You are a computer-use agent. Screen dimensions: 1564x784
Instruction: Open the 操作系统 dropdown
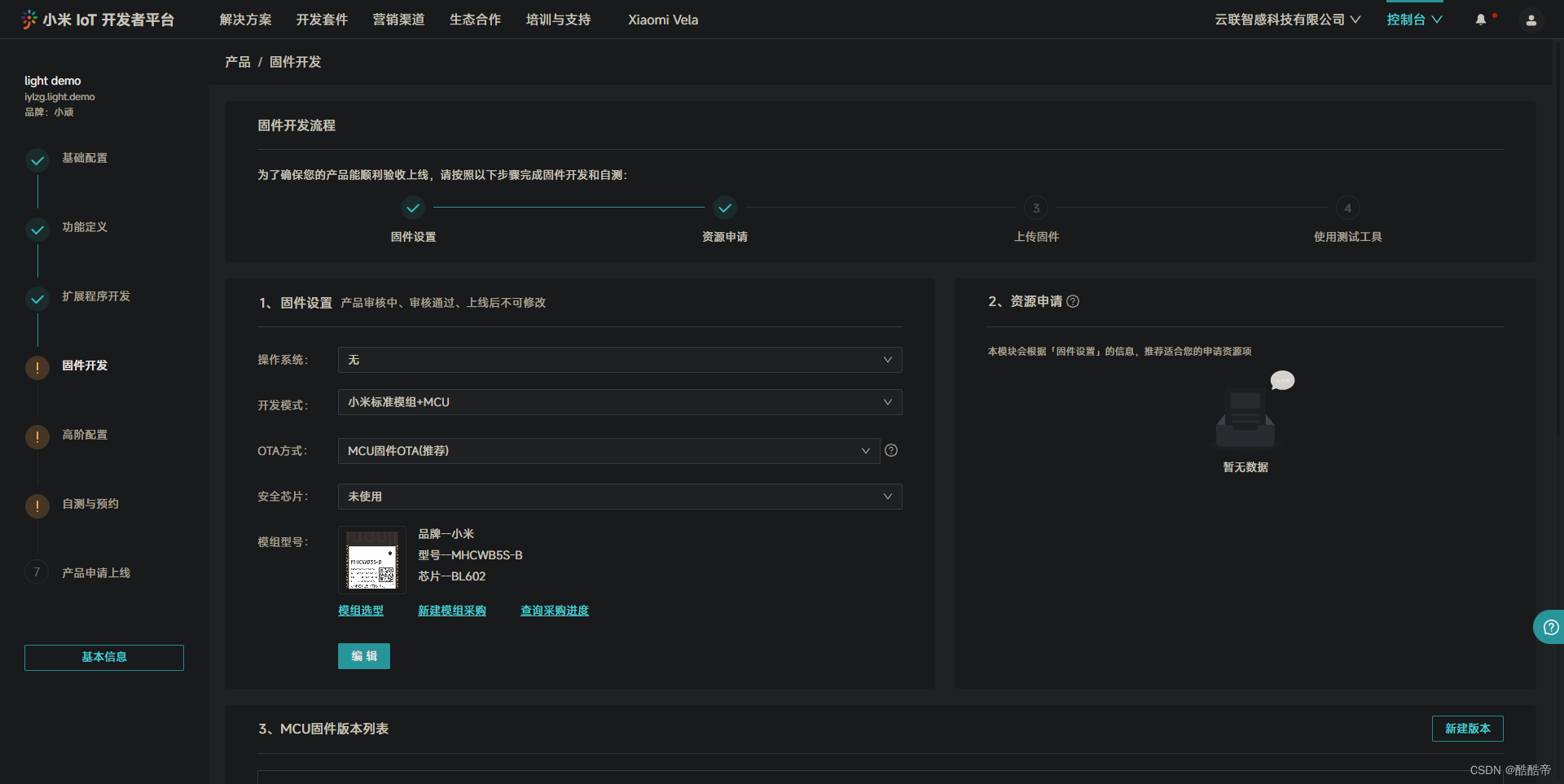coord(620,360)
